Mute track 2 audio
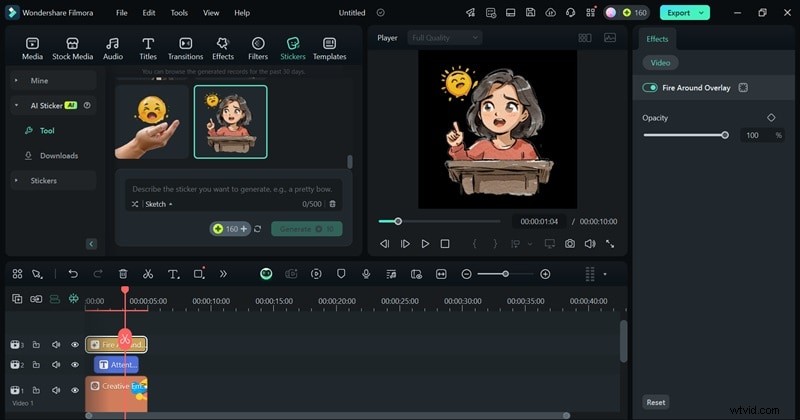The width and height of the screenshot is (800, 420). [x=56, y=365]
